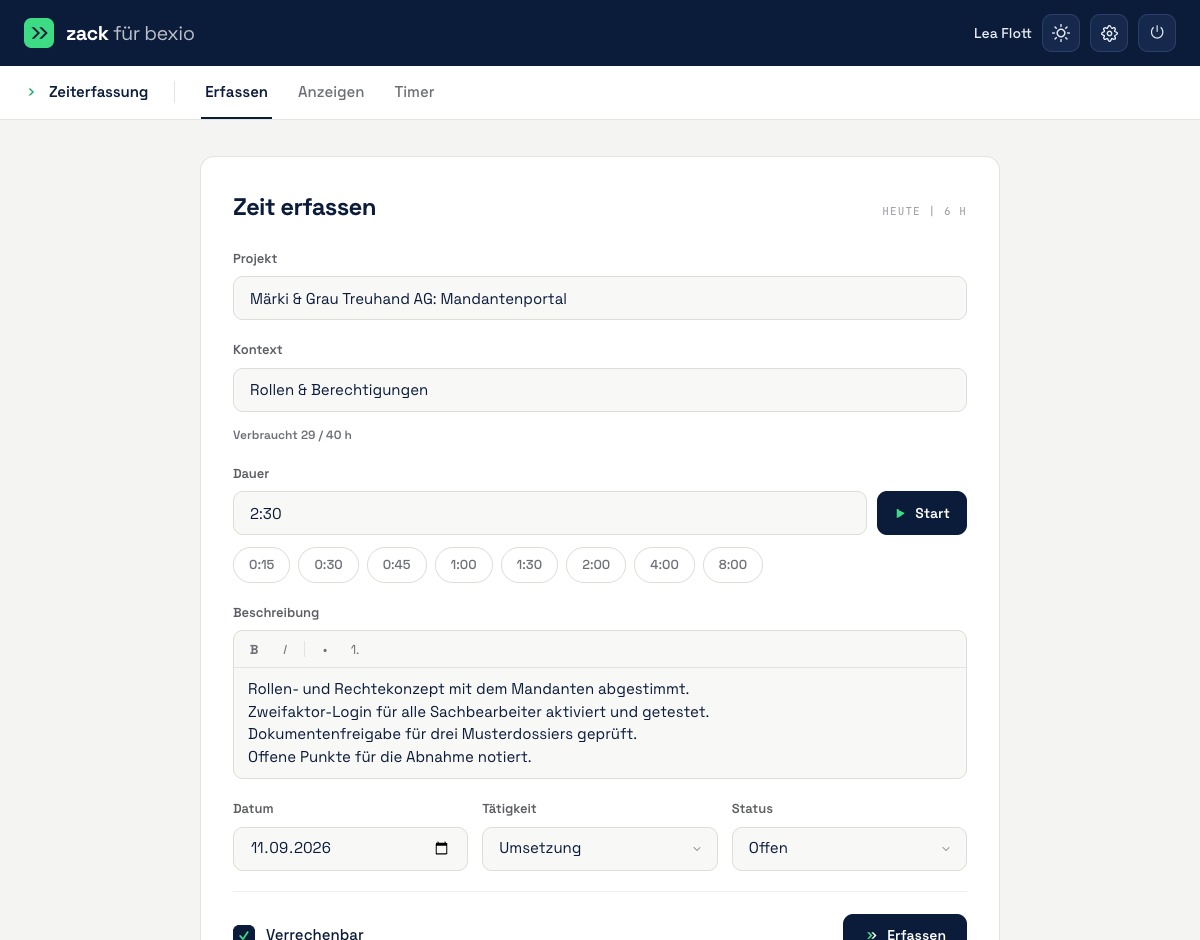Toggle the Verrechenbar checkbox
1200x940 pixels.
[244, 934]
